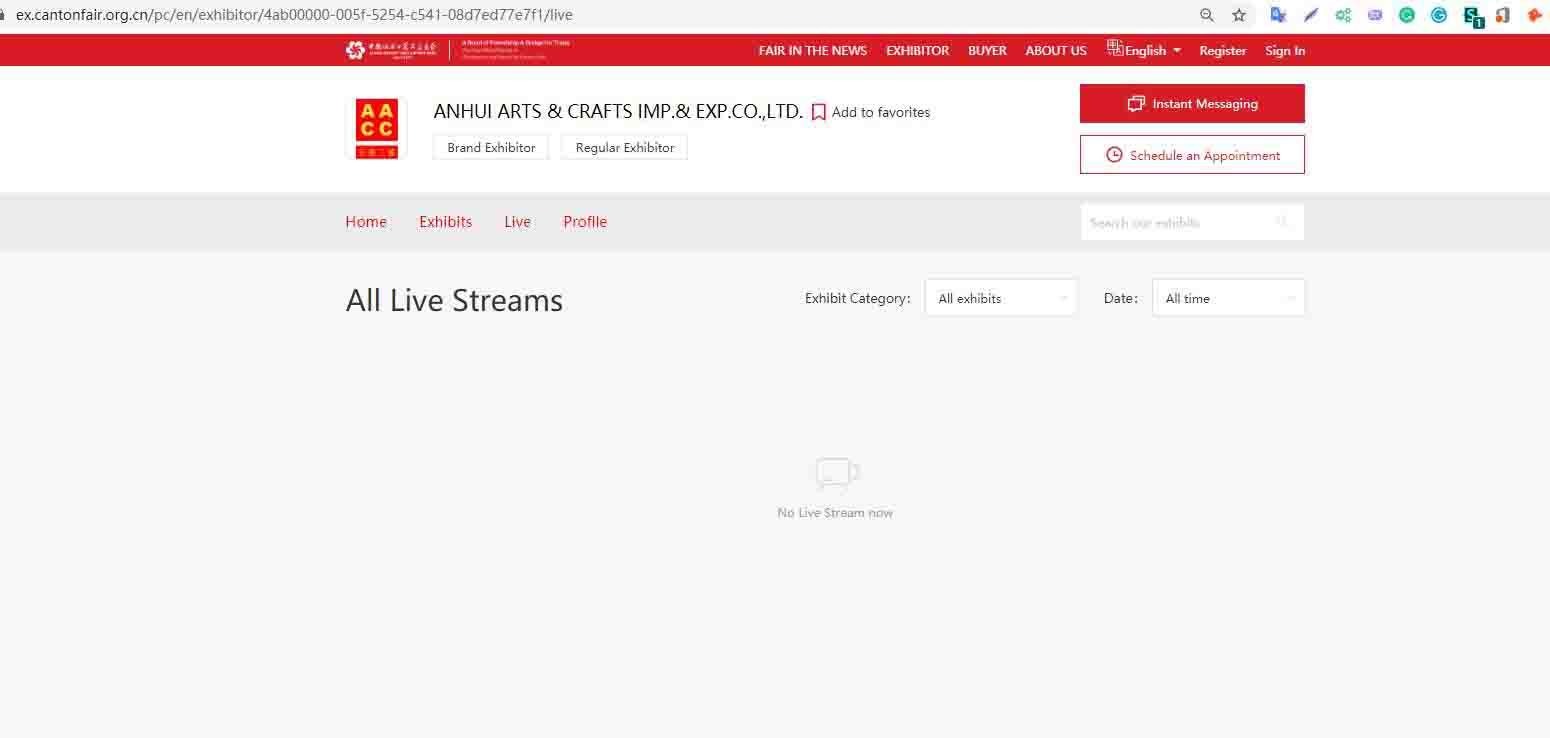Open FAIR IN THE NEWS menu
This screenshot has width=1550, height=738.
click(812, 50)
